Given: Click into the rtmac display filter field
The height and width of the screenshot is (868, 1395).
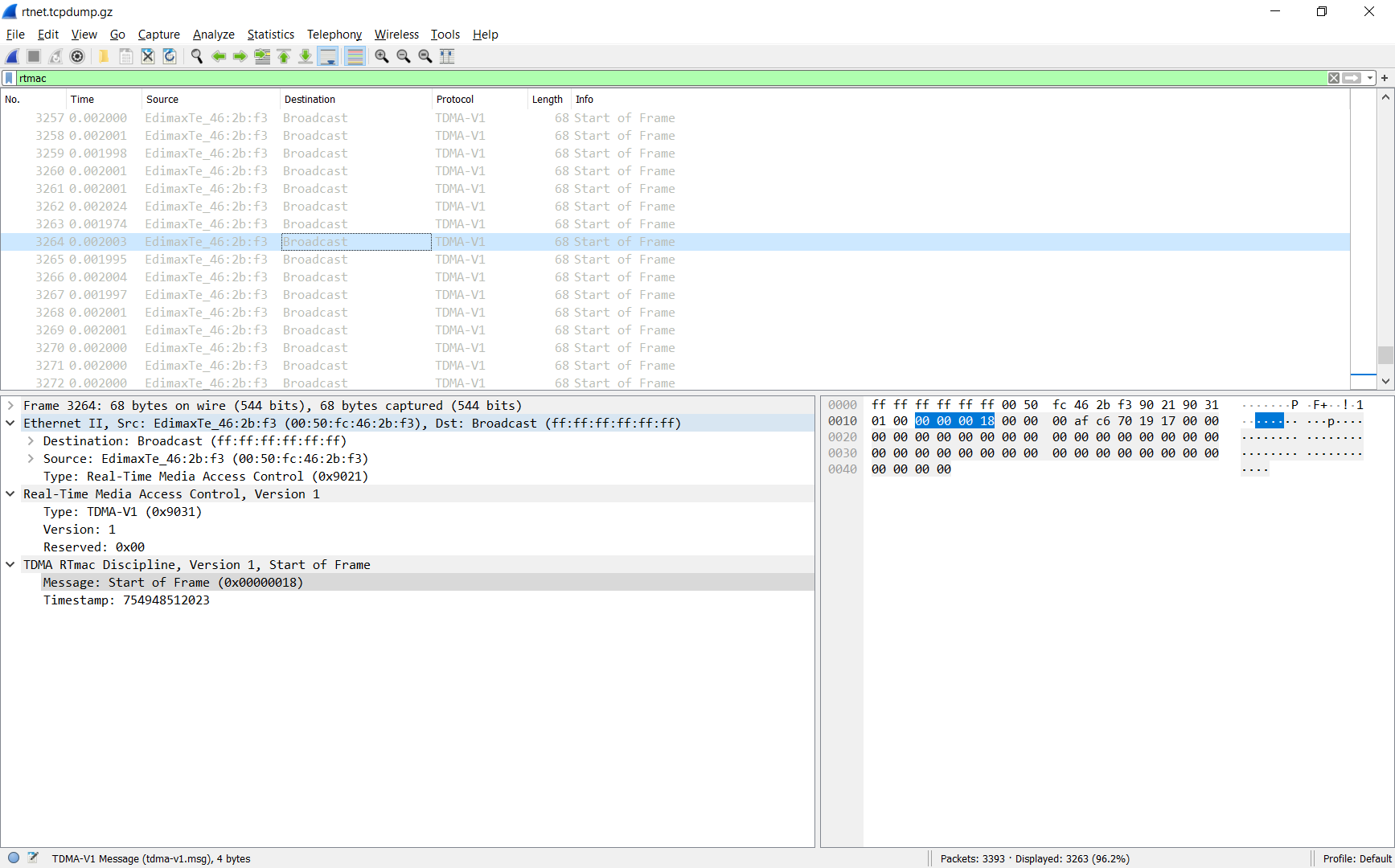Looking at the screenshot, I should pos(643,78).
